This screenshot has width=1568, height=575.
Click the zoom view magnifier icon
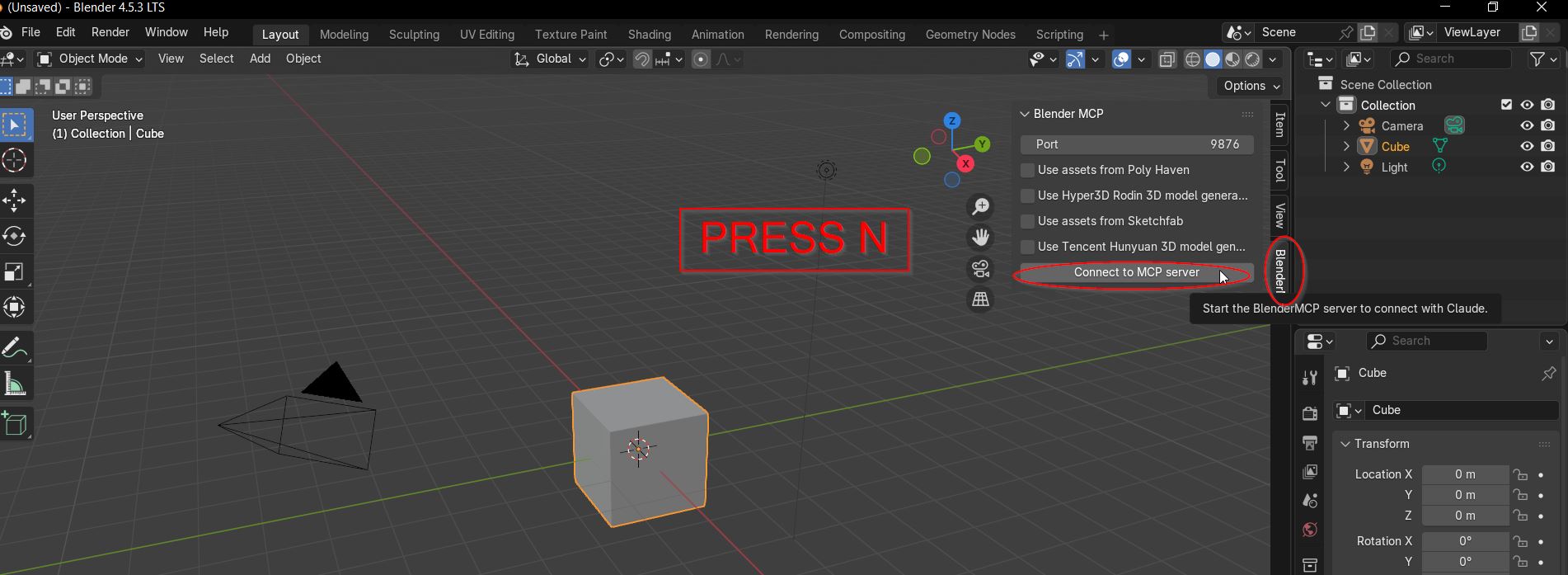(980, 206)
